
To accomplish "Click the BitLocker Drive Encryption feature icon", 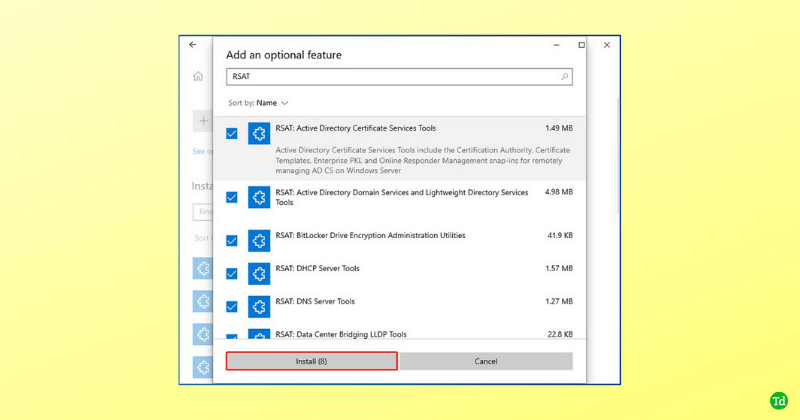I will [x=259, y=240].
